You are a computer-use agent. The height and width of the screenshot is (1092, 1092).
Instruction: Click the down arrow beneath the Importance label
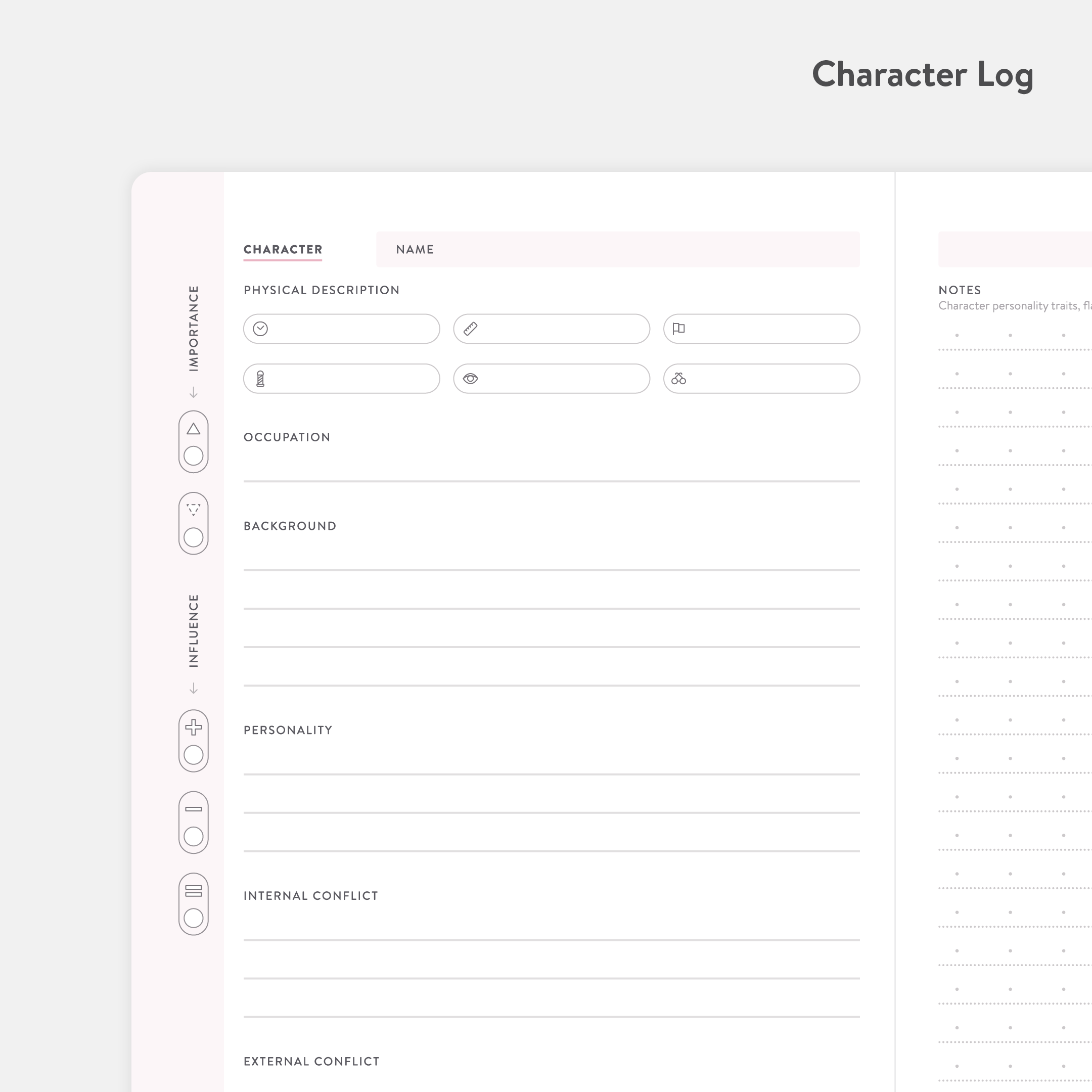193,392
